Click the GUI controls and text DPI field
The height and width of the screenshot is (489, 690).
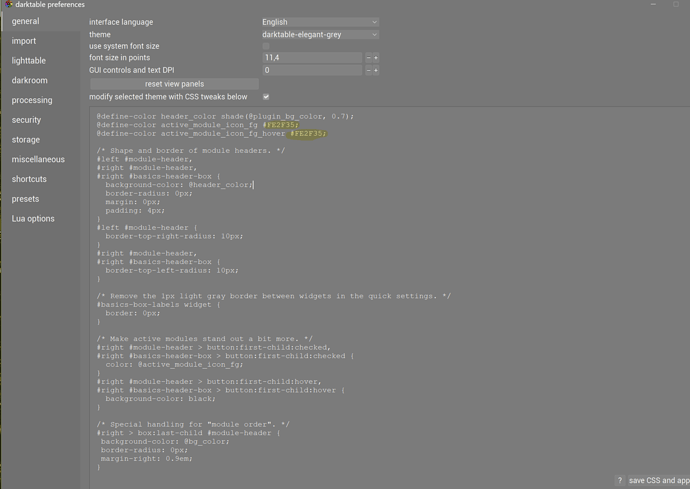312,70
